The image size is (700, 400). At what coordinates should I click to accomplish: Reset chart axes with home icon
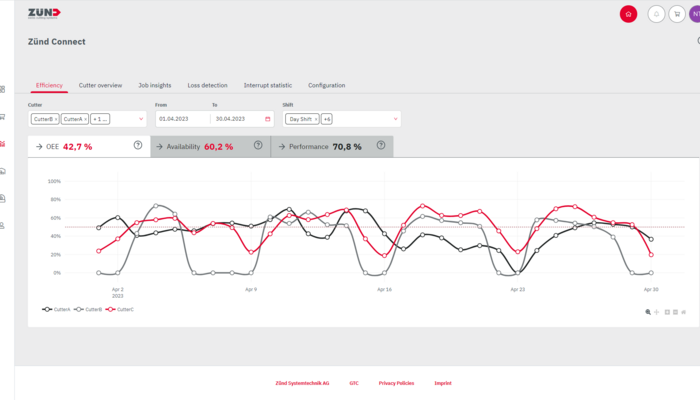coord(683,312)
